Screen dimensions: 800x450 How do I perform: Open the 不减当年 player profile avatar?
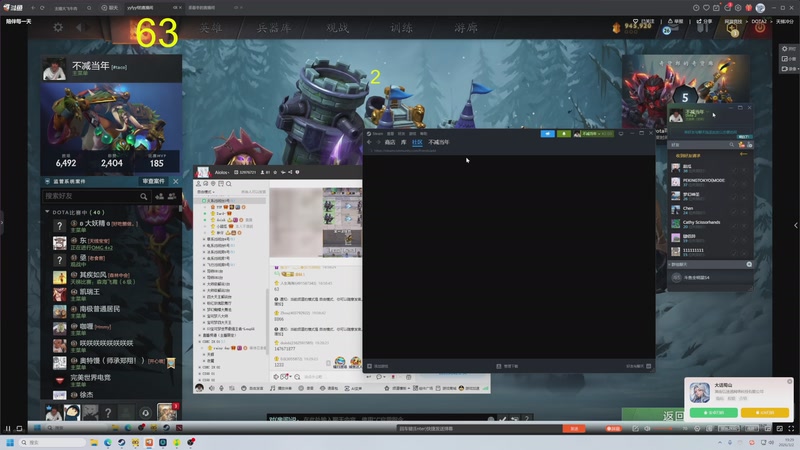(54, 69)
